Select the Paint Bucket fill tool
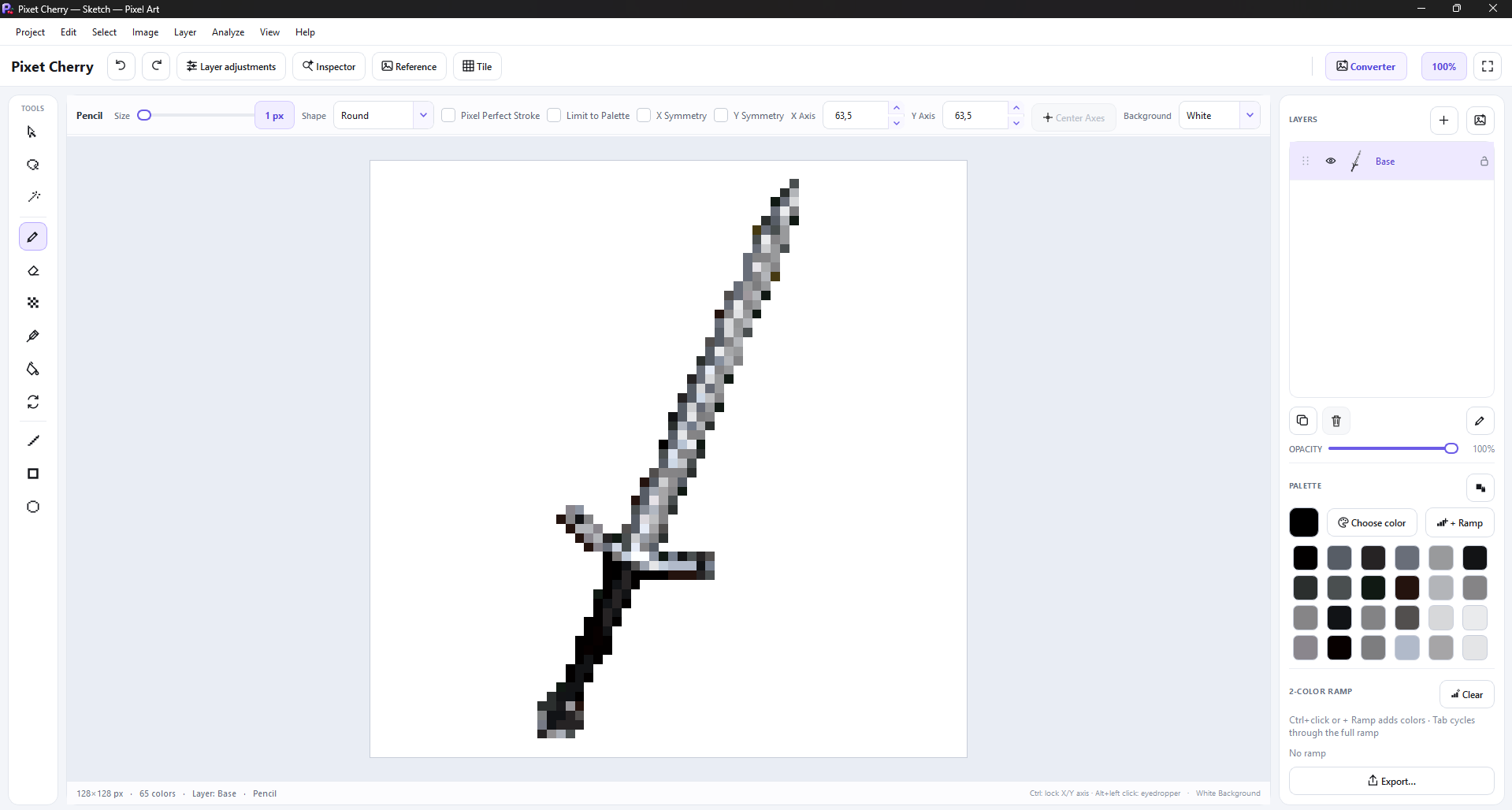 coord(33,369)
